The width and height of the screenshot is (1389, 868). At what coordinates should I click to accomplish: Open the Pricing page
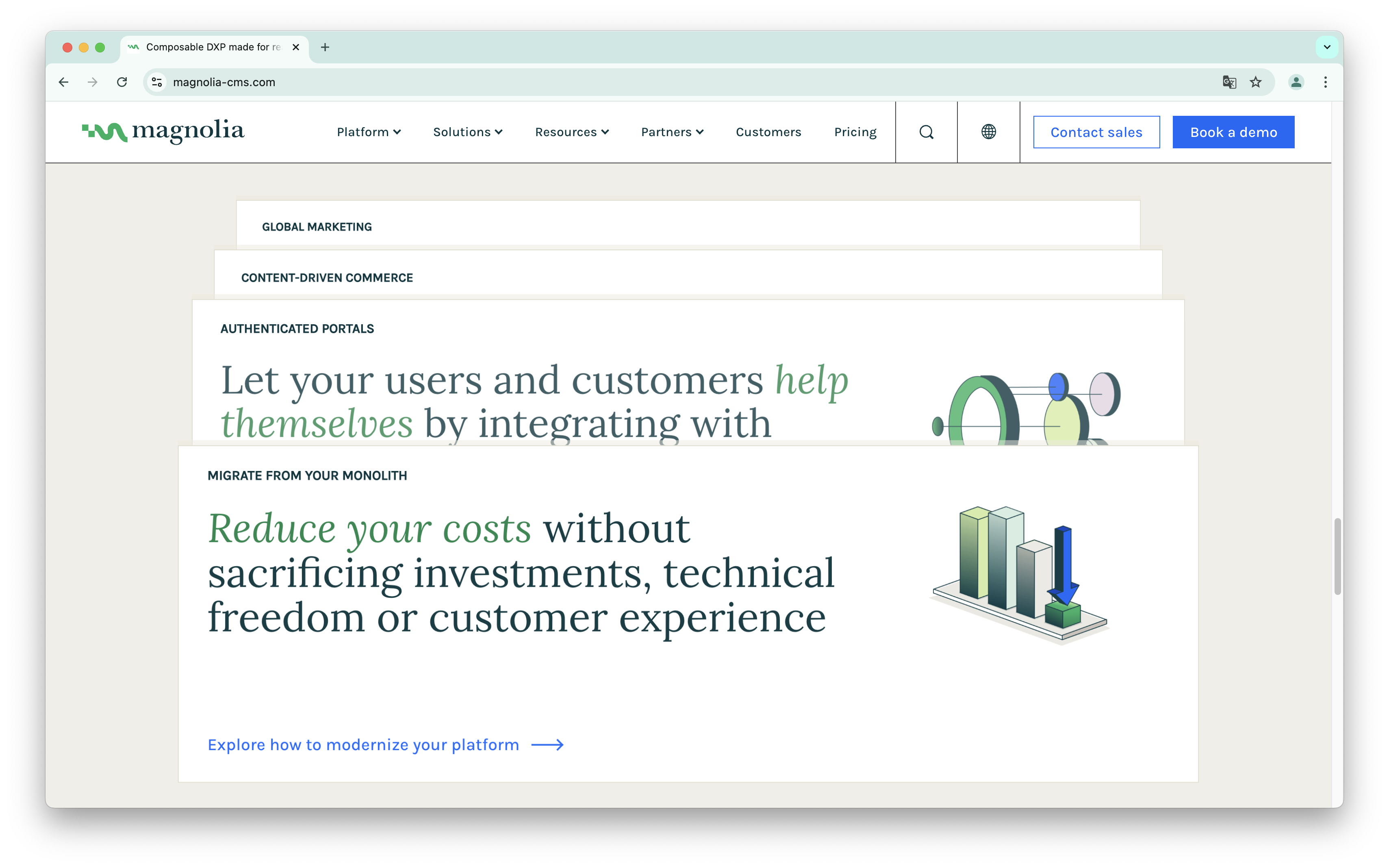point(855,132)
